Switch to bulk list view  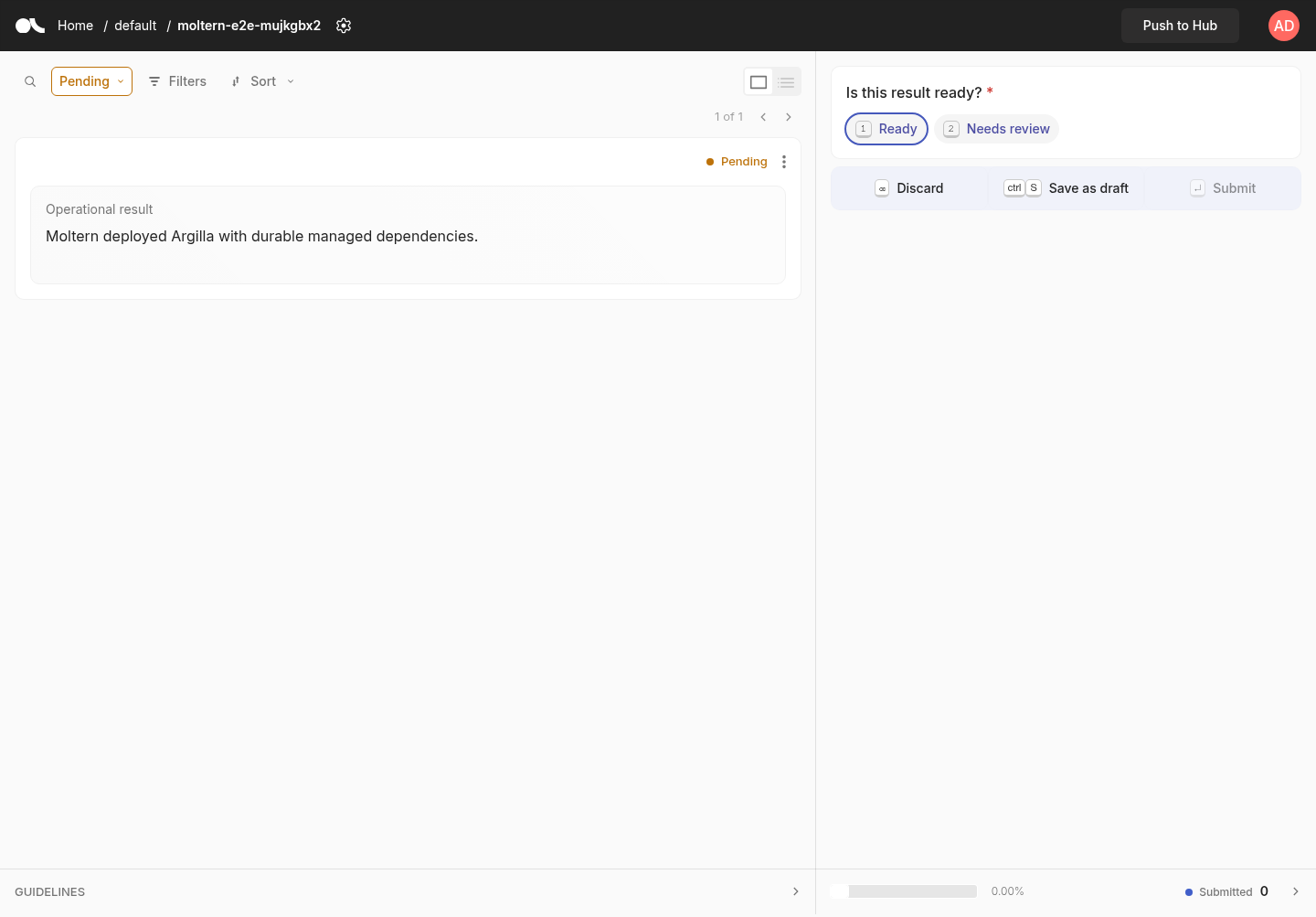pyautogui.click(x=786, y=82)
